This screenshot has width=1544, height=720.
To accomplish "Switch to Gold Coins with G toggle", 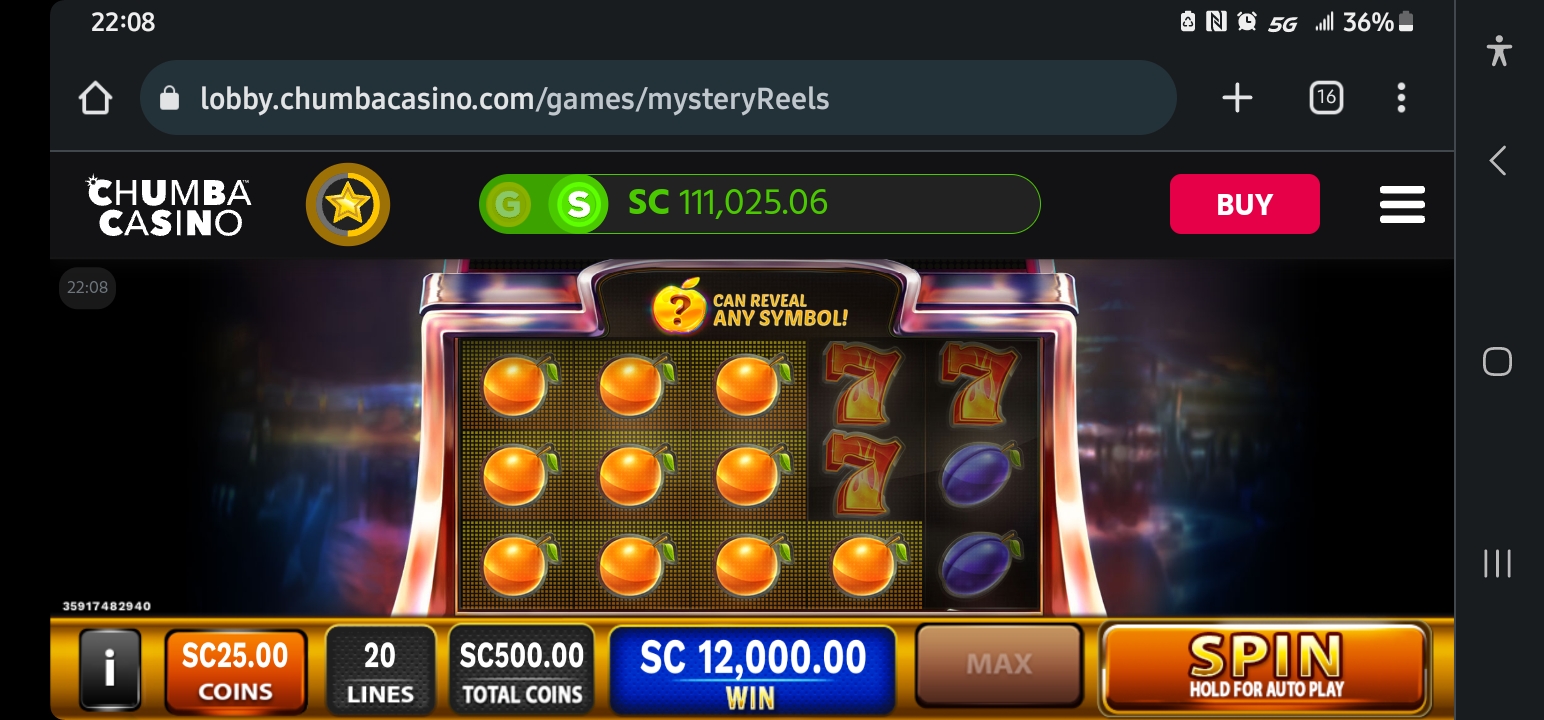I will (x=508, y=204).
